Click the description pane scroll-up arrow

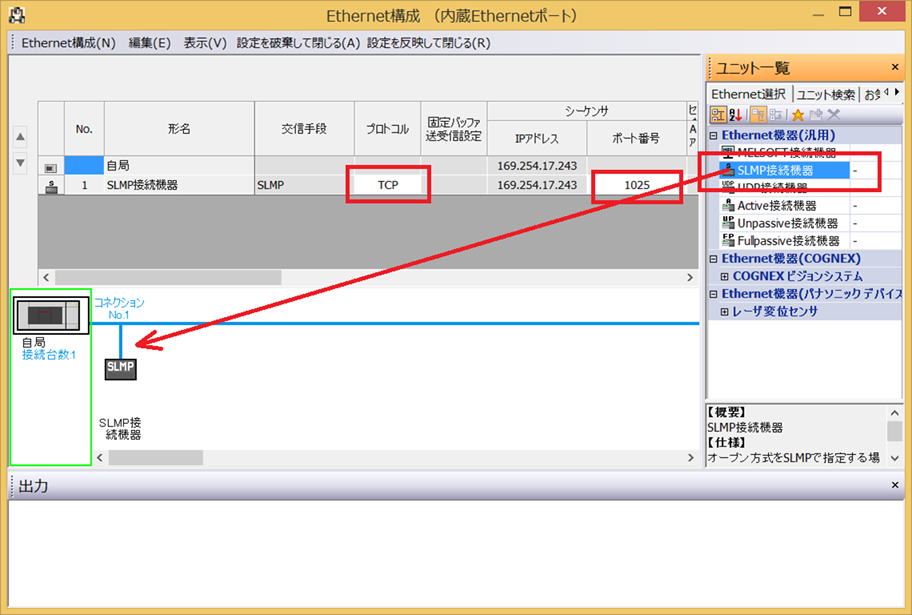(x=895, y=413)
